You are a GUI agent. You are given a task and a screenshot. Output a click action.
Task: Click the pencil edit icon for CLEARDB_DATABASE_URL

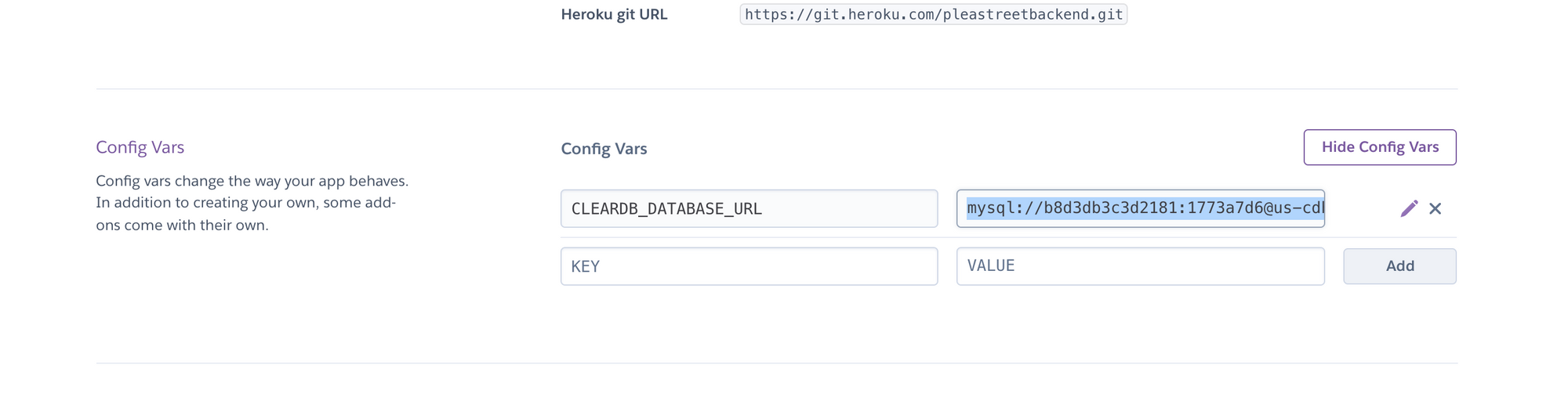(x=1409, y=208)
